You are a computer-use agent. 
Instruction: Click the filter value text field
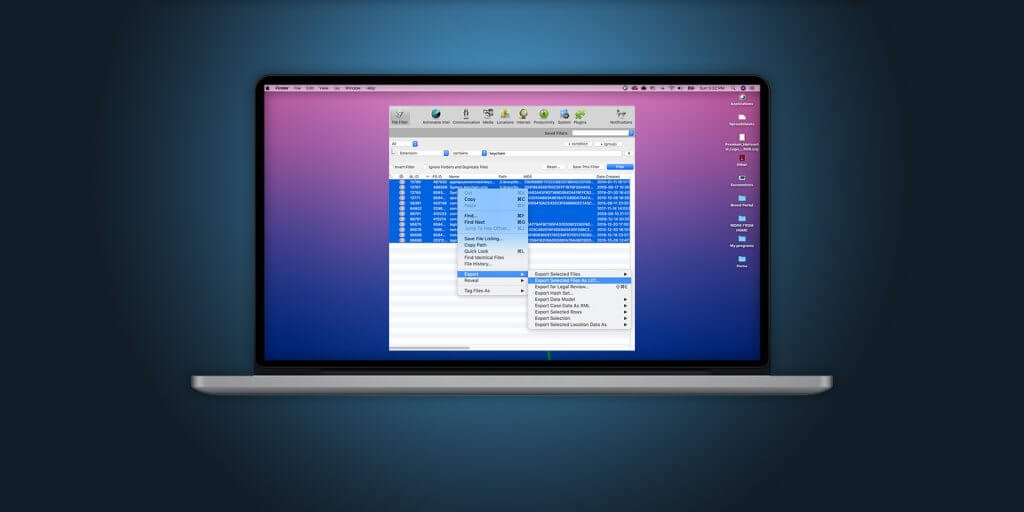click(555, 153)
